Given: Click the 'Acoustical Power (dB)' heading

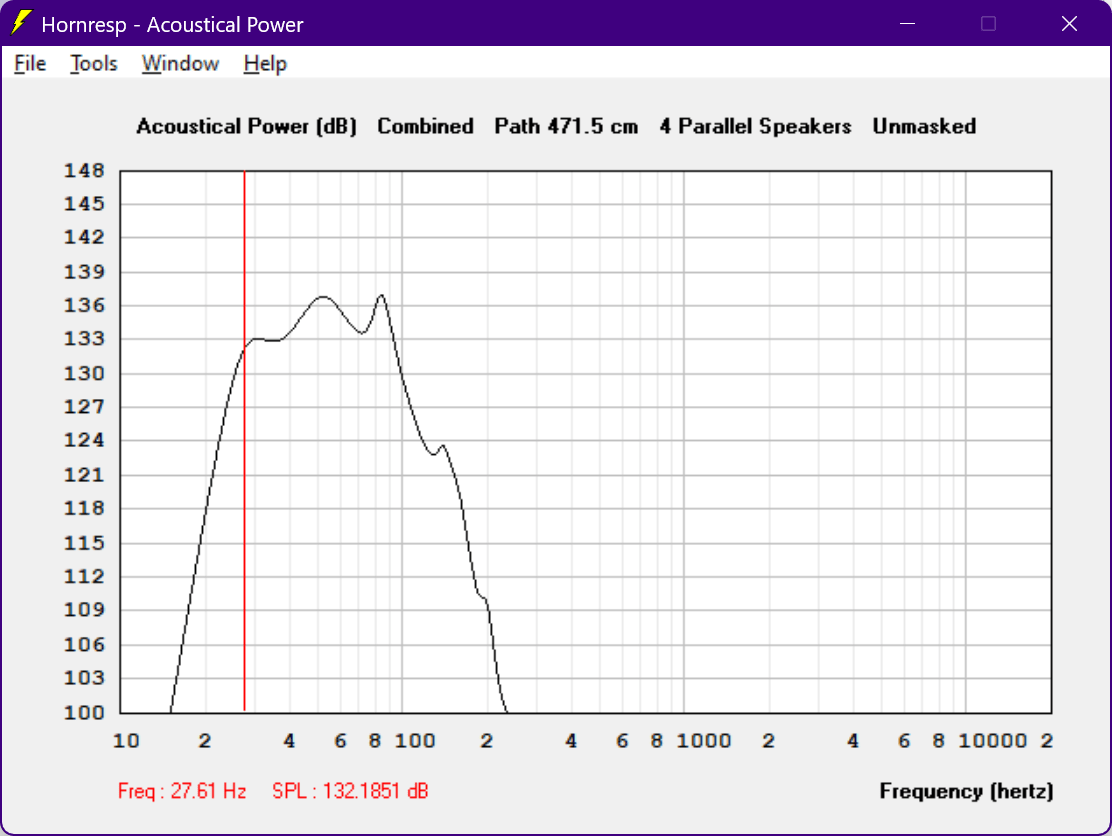Looking at the screenshot, I should (247, 126).
